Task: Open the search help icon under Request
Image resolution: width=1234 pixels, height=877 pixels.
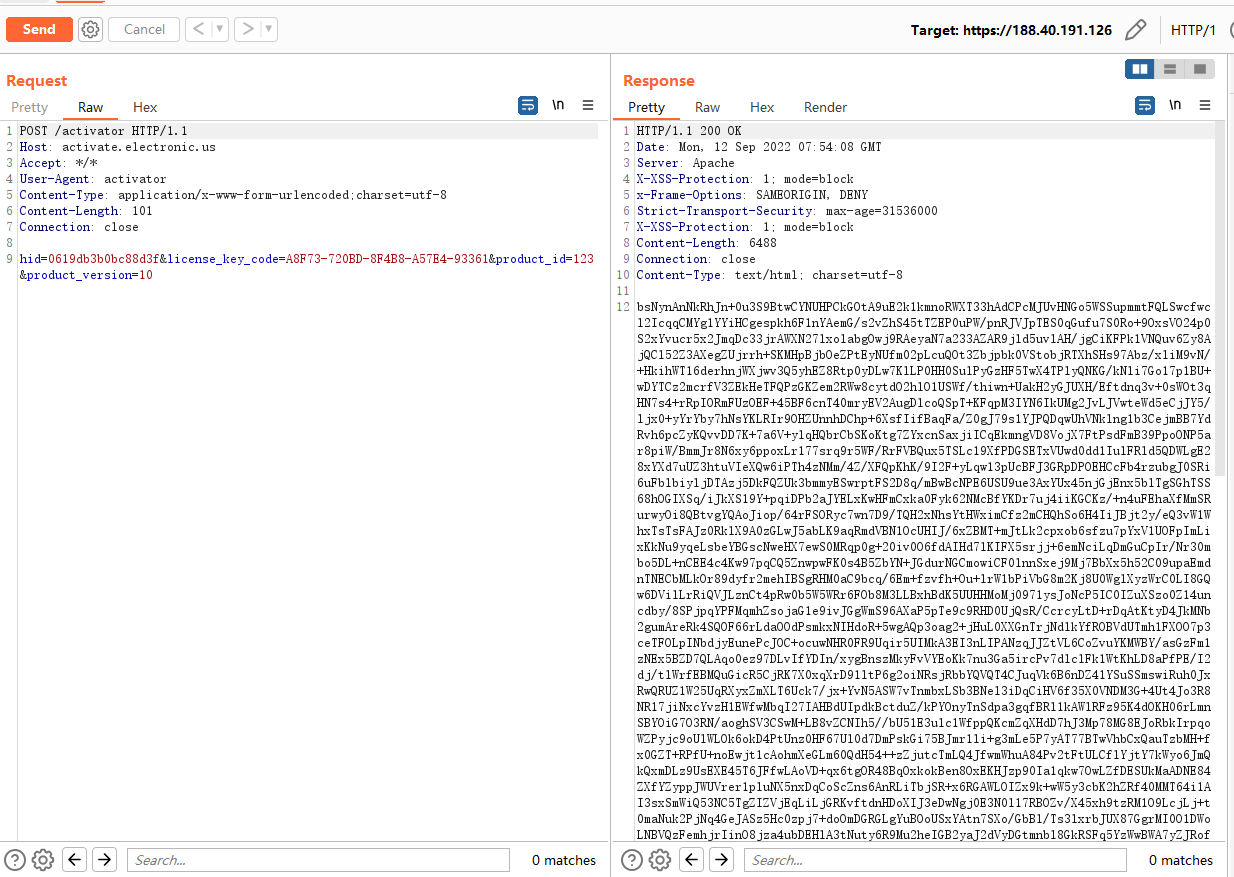Action: (15, 859)
